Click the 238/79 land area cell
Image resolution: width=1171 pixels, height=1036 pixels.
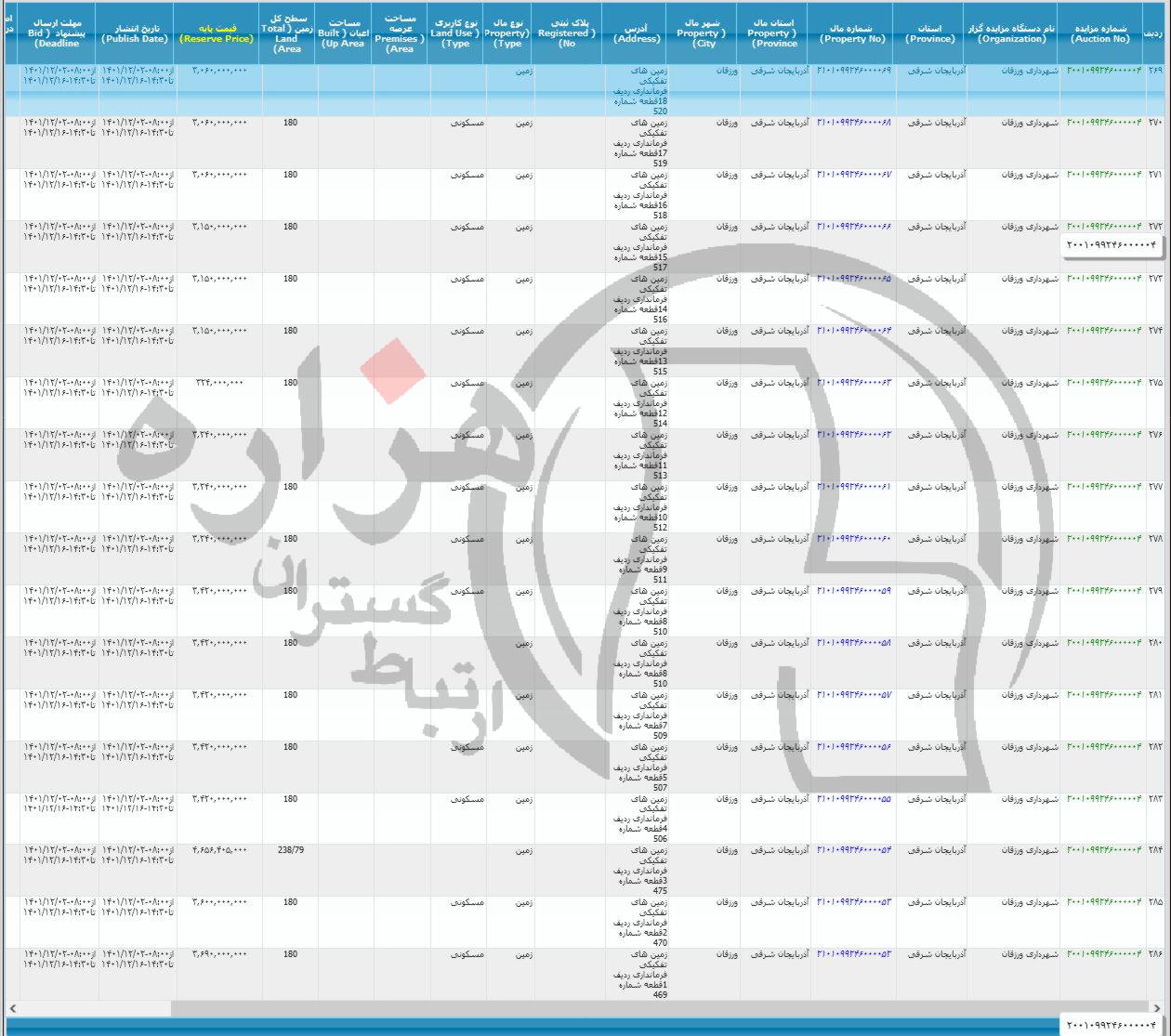tap(291, 850)
